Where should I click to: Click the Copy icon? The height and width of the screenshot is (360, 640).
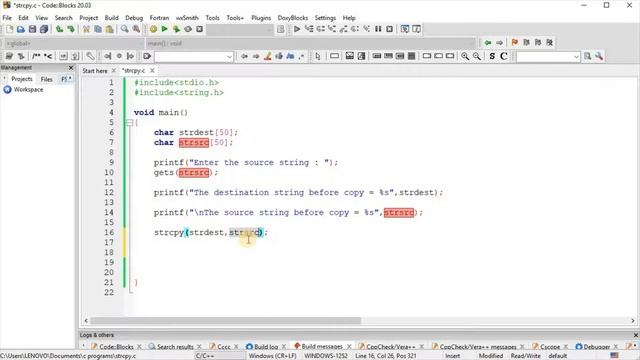[x=98, y=29]
